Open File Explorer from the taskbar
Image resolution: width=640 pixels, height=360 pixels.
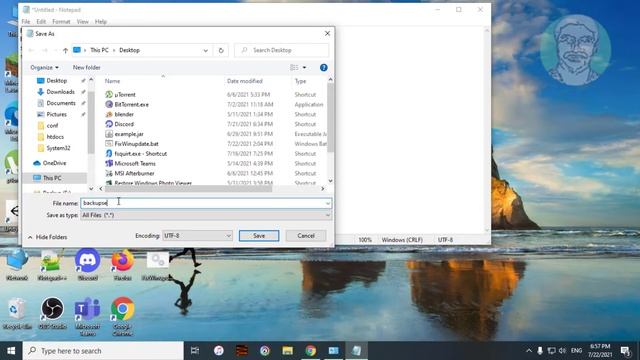[287, 351]
